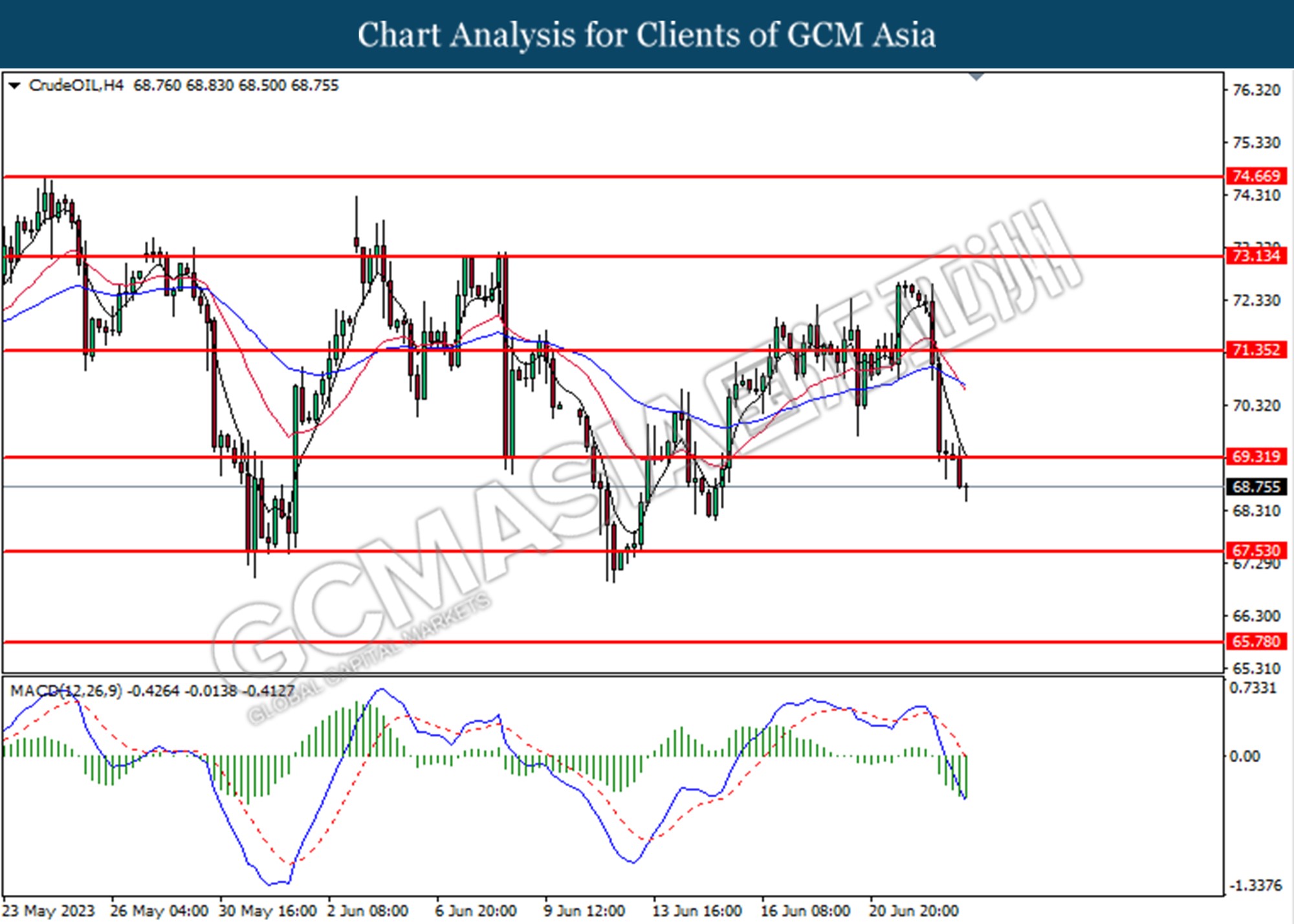Click the 65.310 price axis value

tap(1256, 668)
